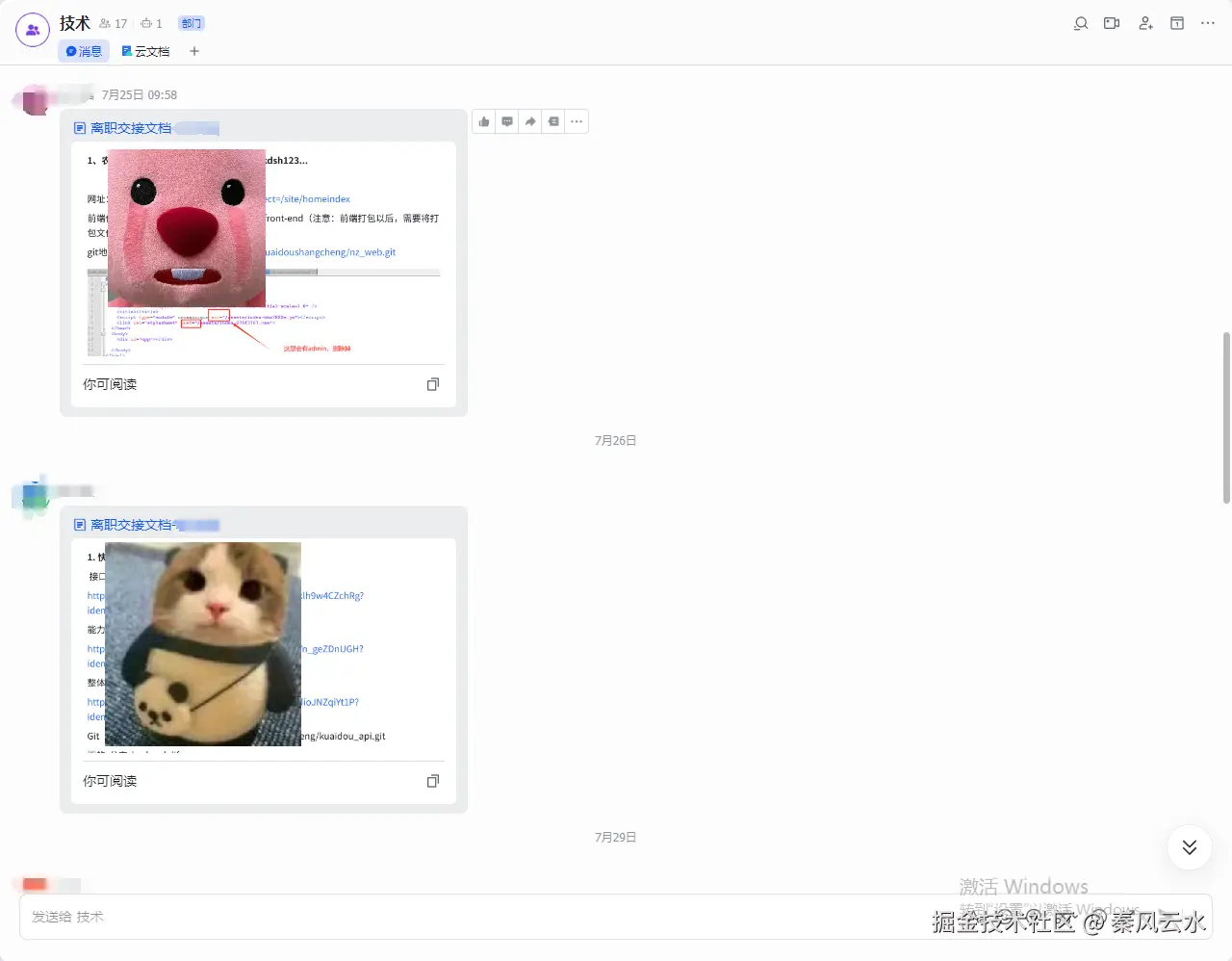Forward the 离职交接文档 message
The width and height of the screenshot is (1232, 961).
530,121
